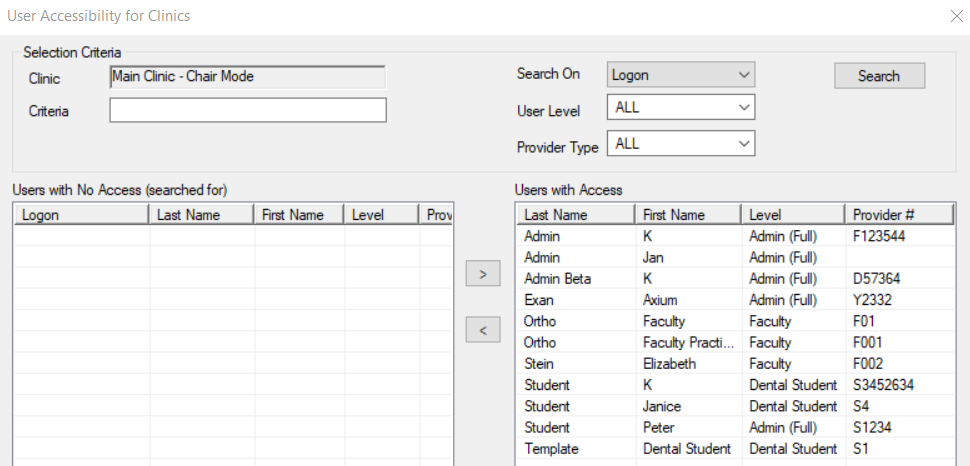
Task: Expand the User Level dropdown
Action: (681, 107)
